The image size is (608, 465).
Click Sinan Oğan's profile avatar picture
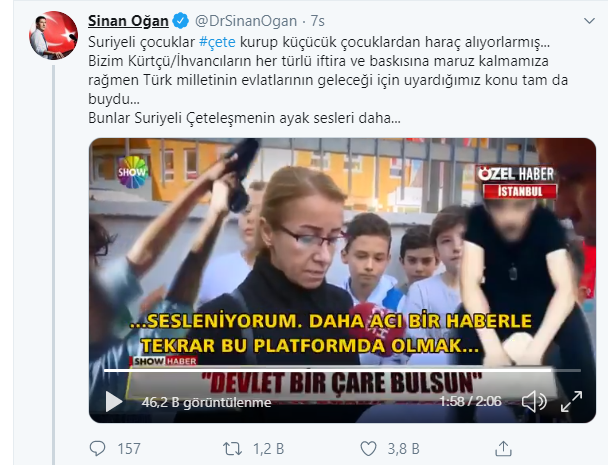pyautogui.click(x=54, y=35)
